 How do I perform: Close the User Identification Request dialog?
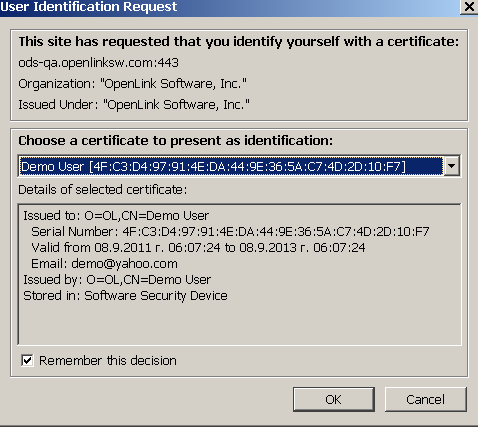[x=469, y=6]
